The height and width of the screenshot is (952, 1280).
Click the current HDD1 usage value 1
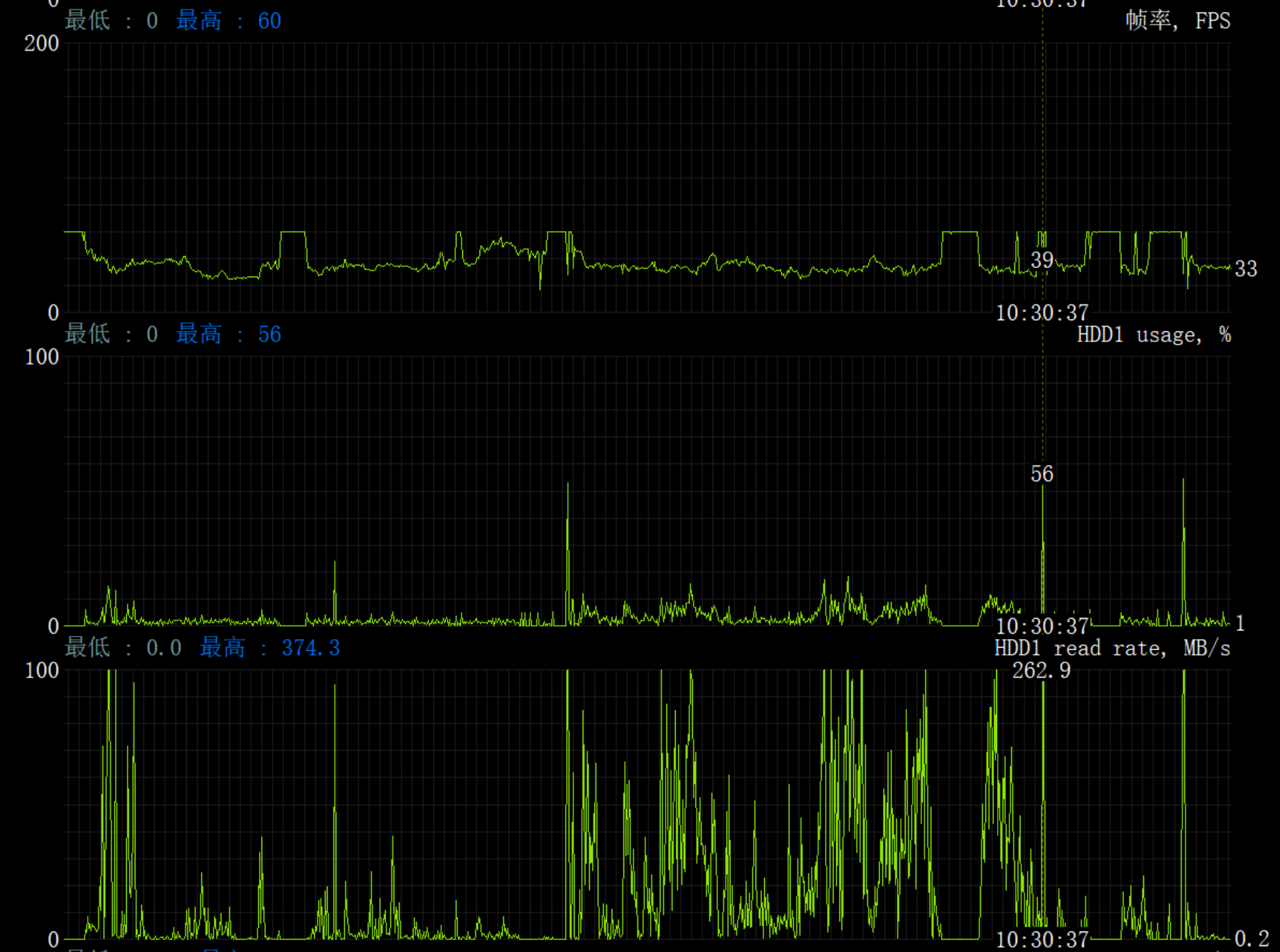[1240, 623]
